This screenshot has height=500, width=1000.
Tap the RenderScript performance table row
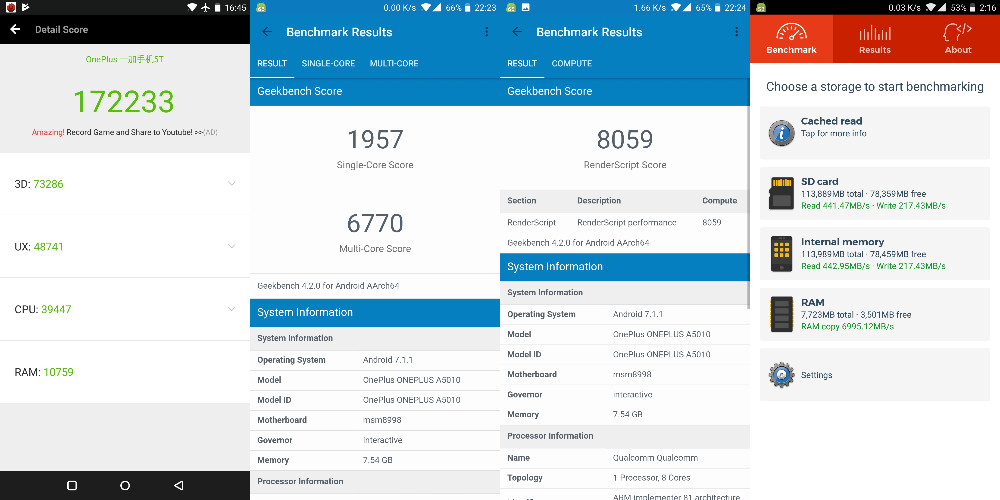tap(625, 223)
